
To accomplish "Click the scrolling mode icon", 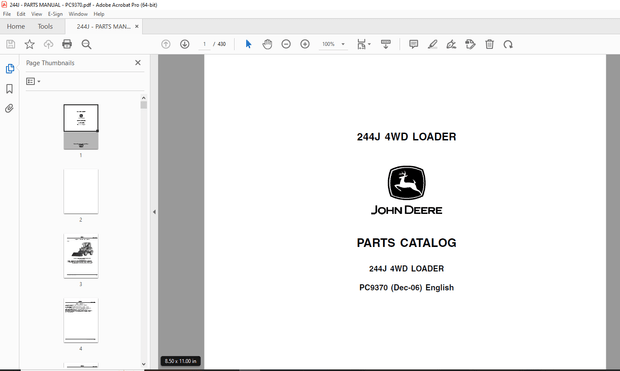I will tap(386, 44).
